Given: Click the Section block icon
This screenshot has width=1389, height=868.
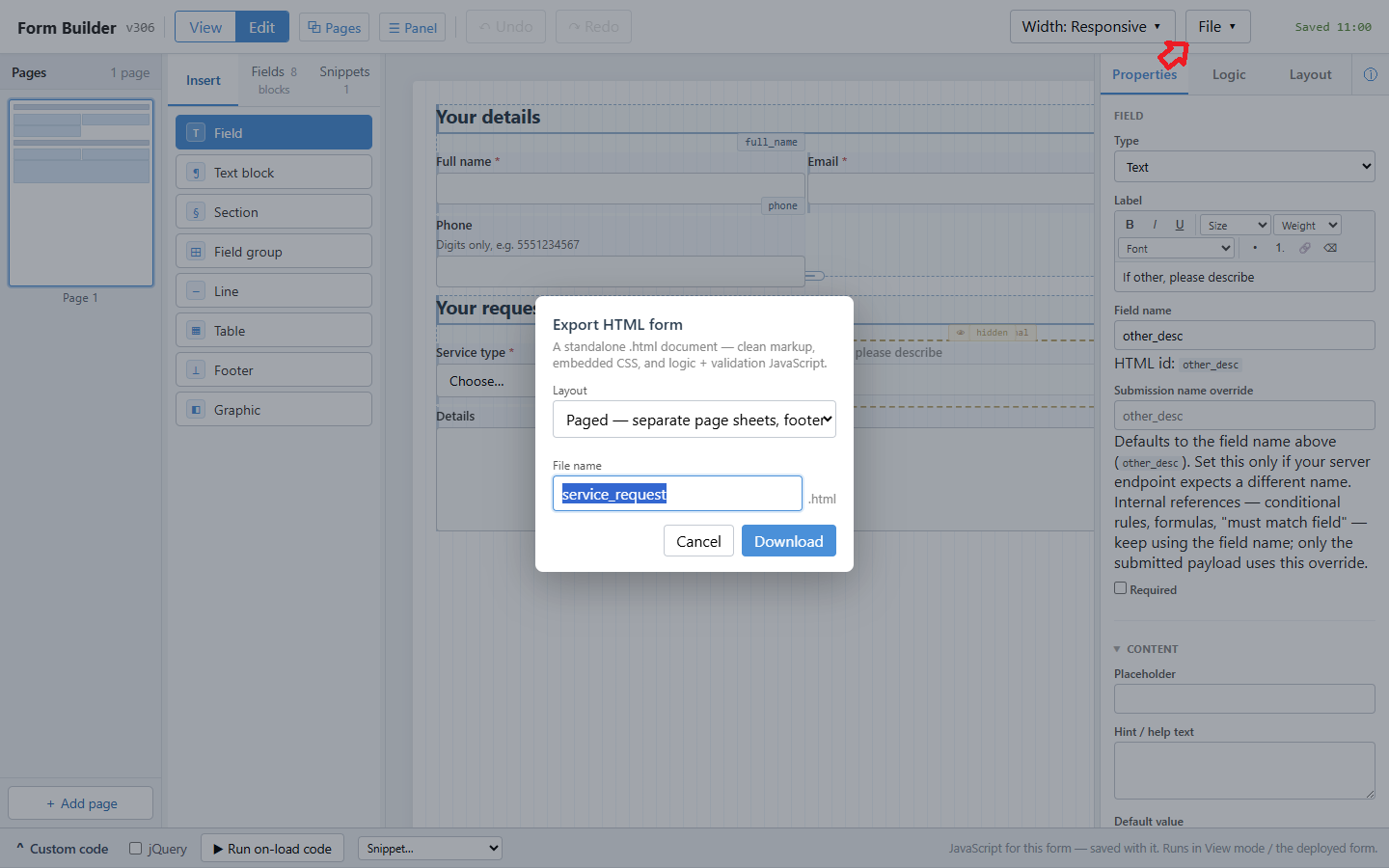Looking at the screenshot, I should tap(196, 212).
